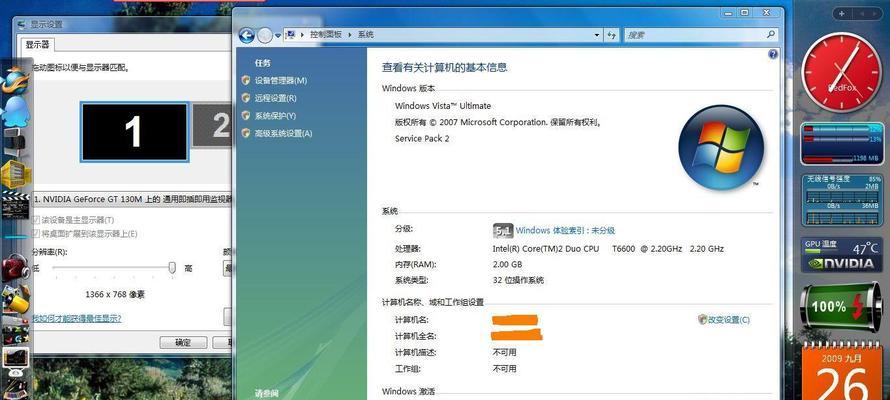The height and width of the screenshot is (400, 890).
Task: Click the sidebar previous-page arrow
Action: click(863, 14)
